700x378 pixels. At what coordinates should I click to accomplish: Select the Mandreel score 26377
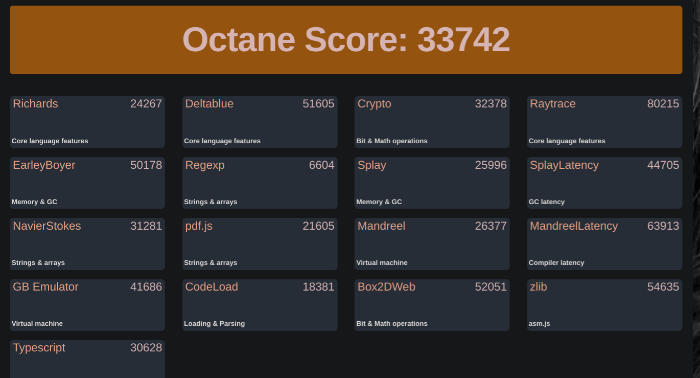point(491,226)
